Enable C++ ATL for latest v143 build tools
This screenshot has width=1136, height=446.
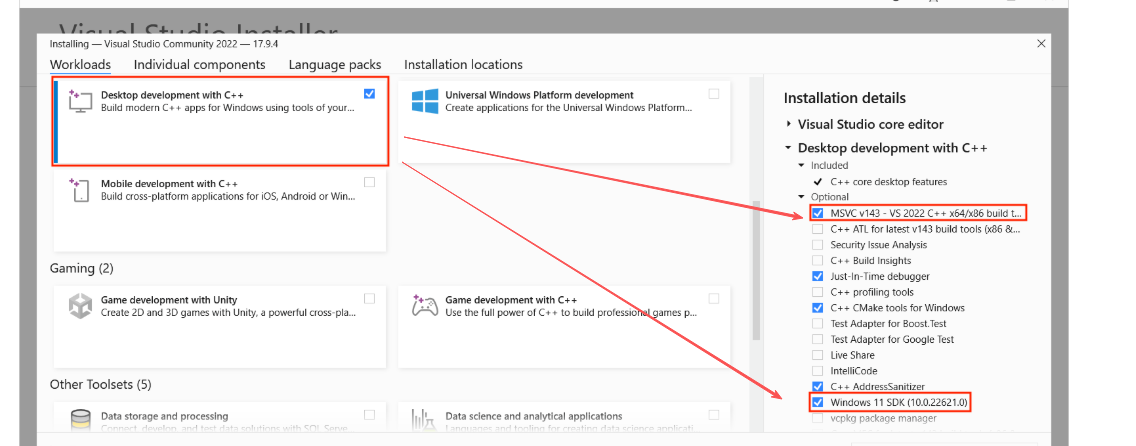(818, 229)
